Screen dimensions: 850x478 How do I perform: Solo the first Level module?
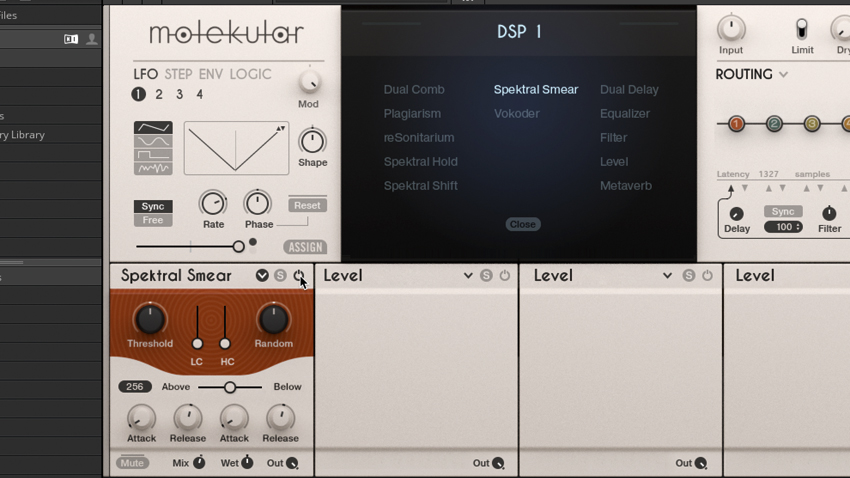click(486, 275)
